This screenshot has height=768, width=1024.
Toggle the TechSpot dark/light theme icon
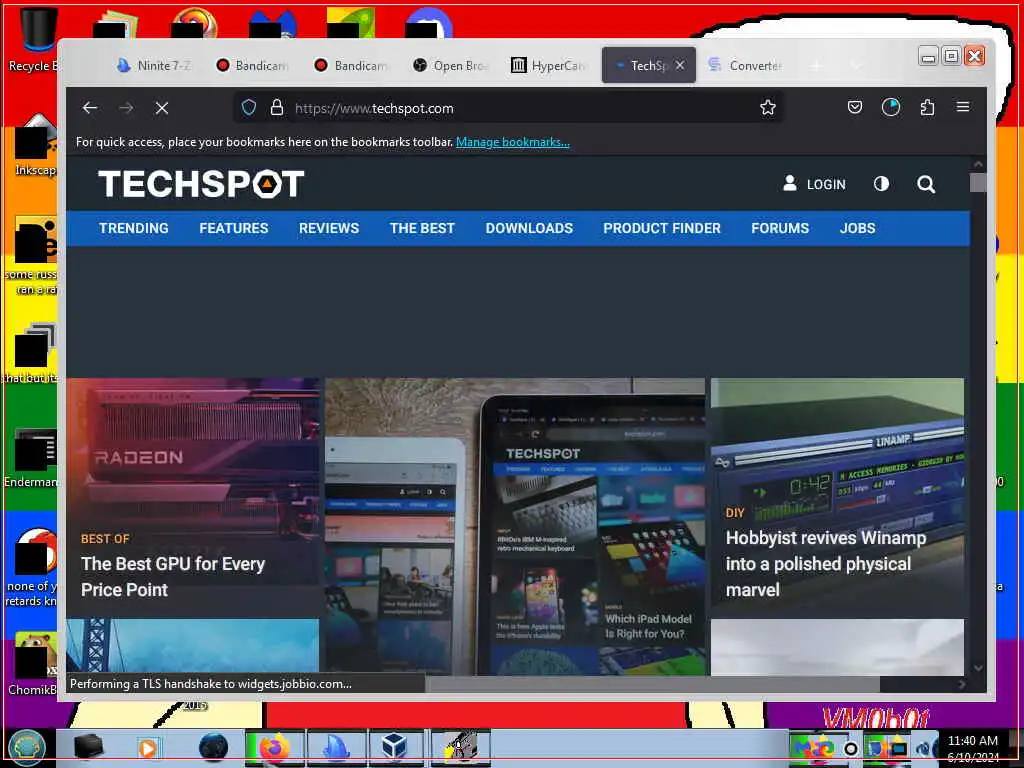pyautogui.click(x=881, y=184)
